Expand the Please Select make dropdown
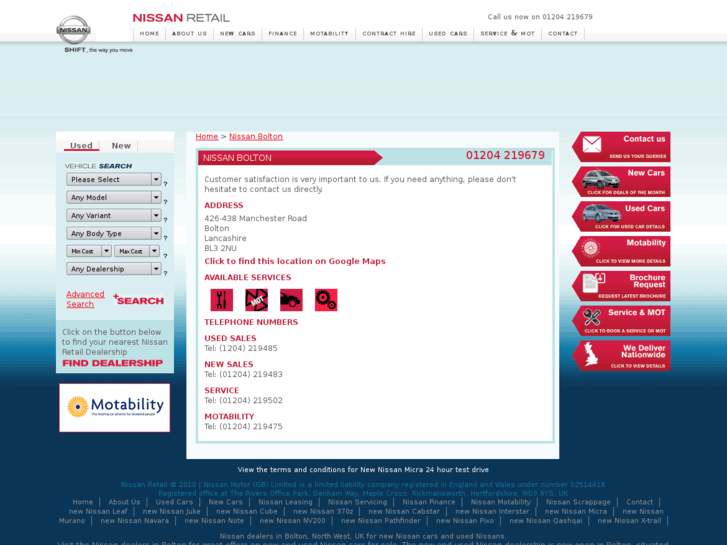727x545 pixels. point(114,180)
